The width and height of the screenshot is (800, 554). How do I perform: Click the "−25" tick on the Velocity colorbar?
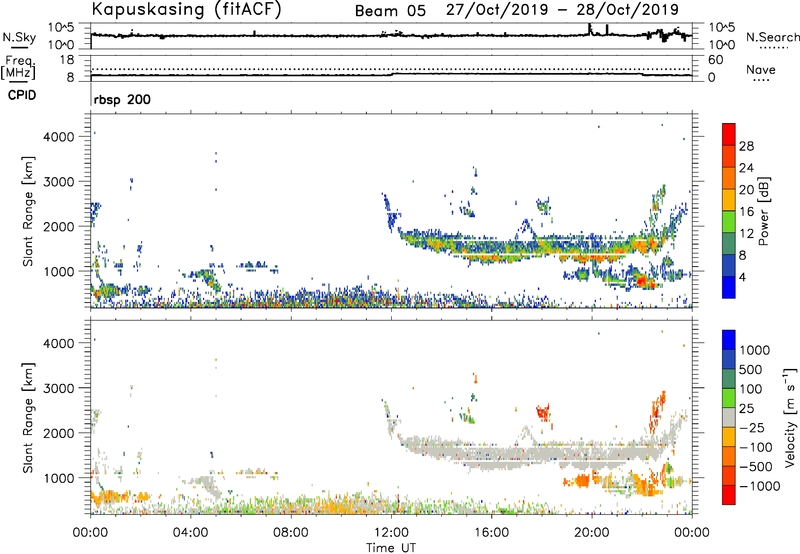750,427
